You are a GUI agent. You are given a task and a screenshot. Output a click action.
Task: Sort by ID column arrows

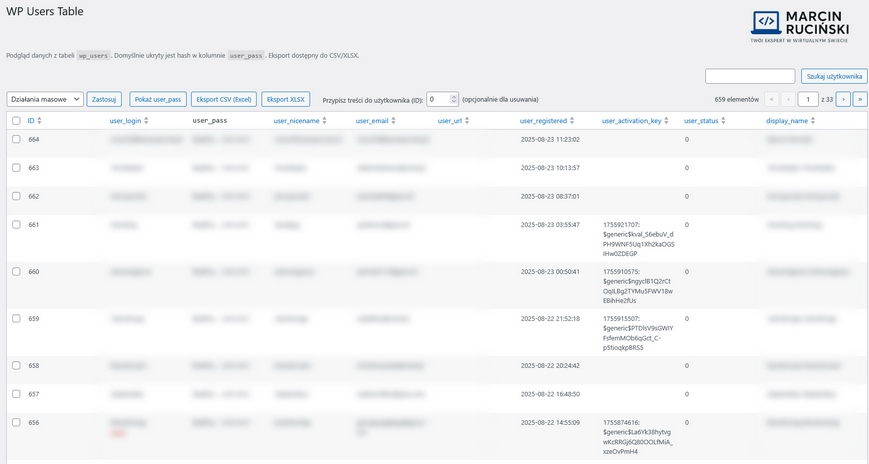[x=39, y=120]
